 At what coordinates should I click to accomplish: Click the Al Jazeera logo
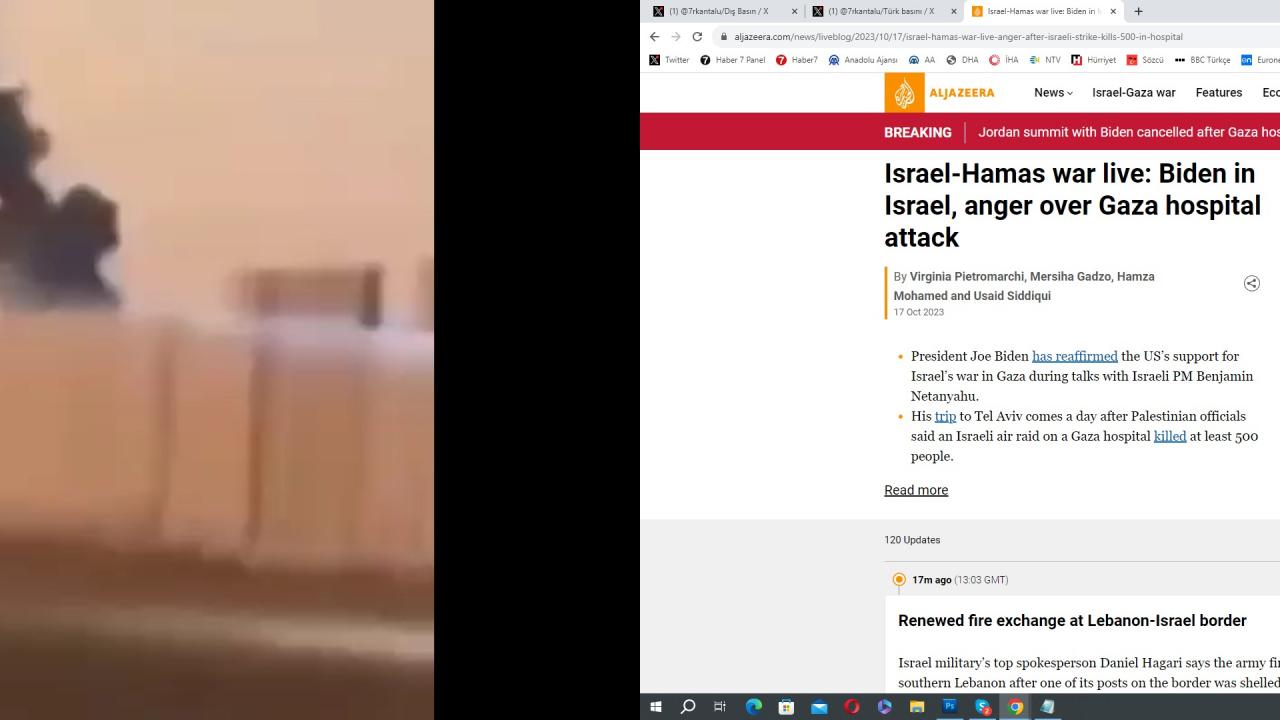tap(940, 93)
